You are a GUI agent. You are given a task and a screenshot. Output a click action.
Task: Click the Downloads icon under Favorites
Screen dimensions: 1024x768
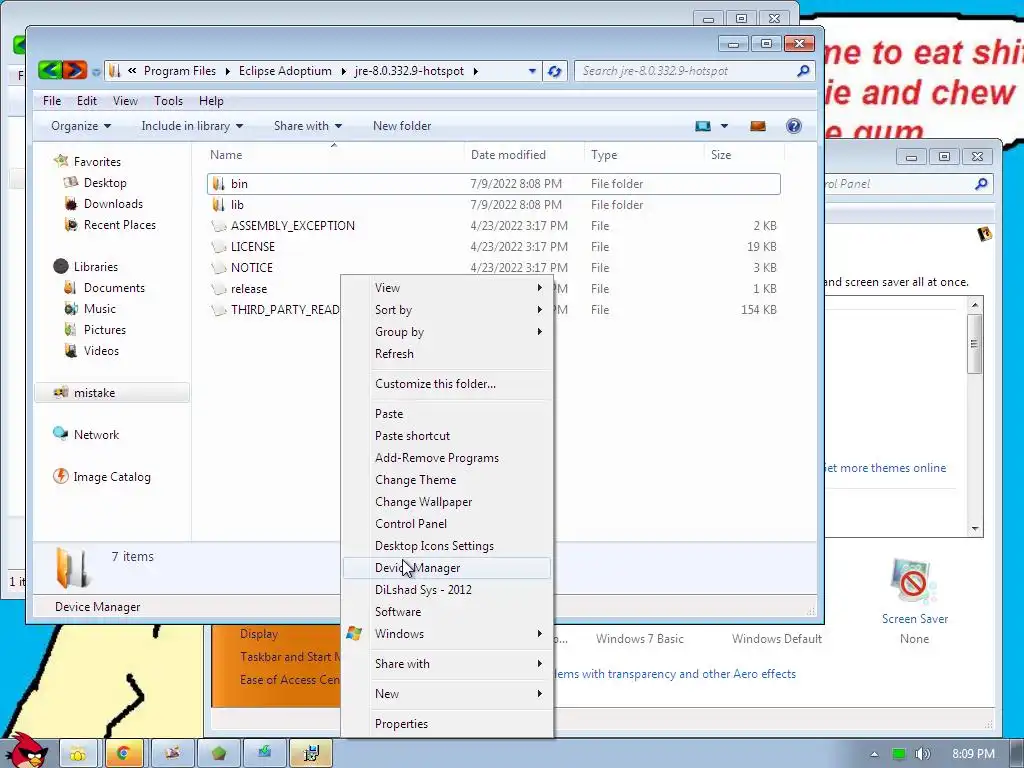71,204
